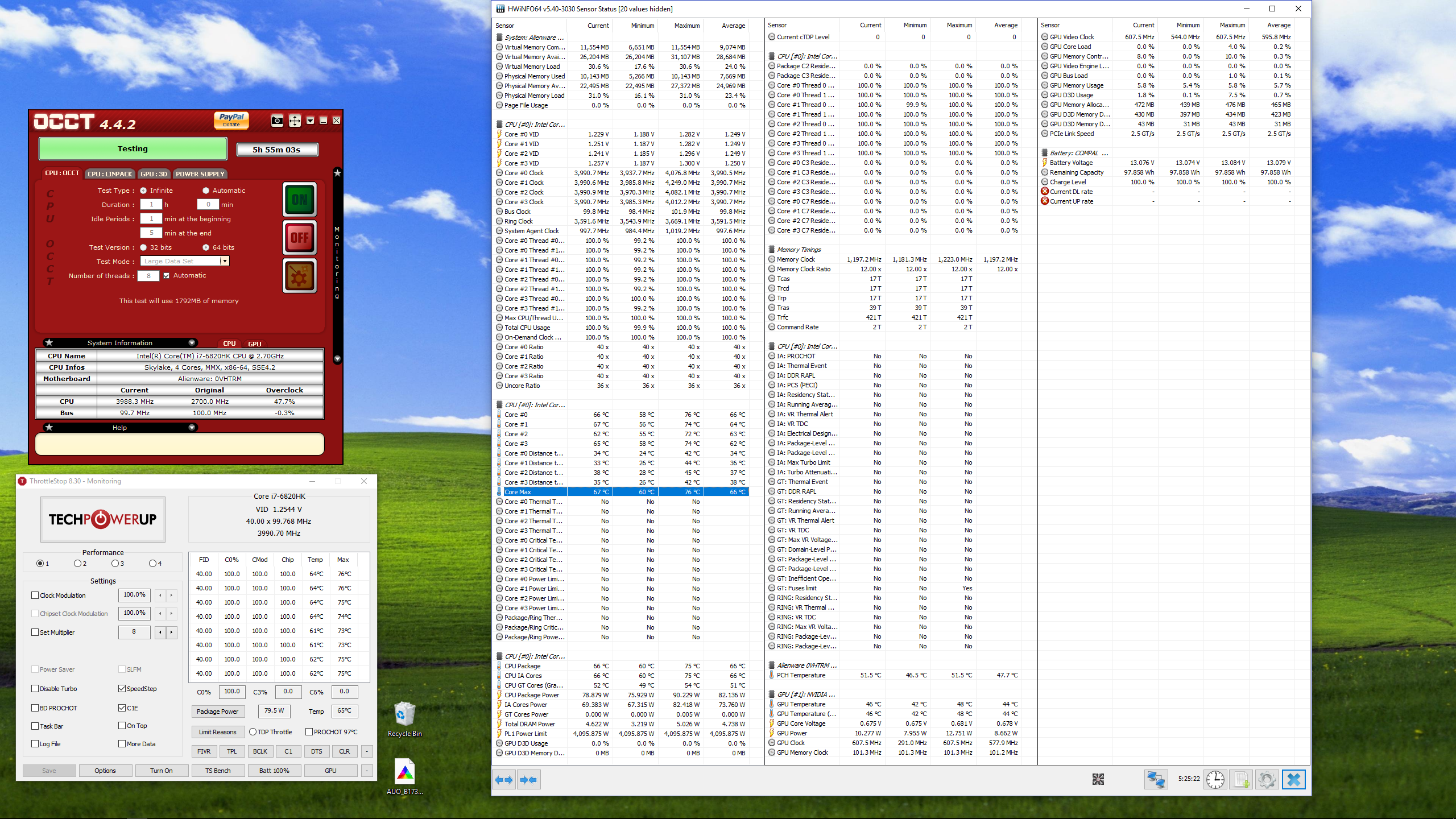Click the Core #0 temperature thermometer icon
1456x819 pixels.
(x=499, y=415)
